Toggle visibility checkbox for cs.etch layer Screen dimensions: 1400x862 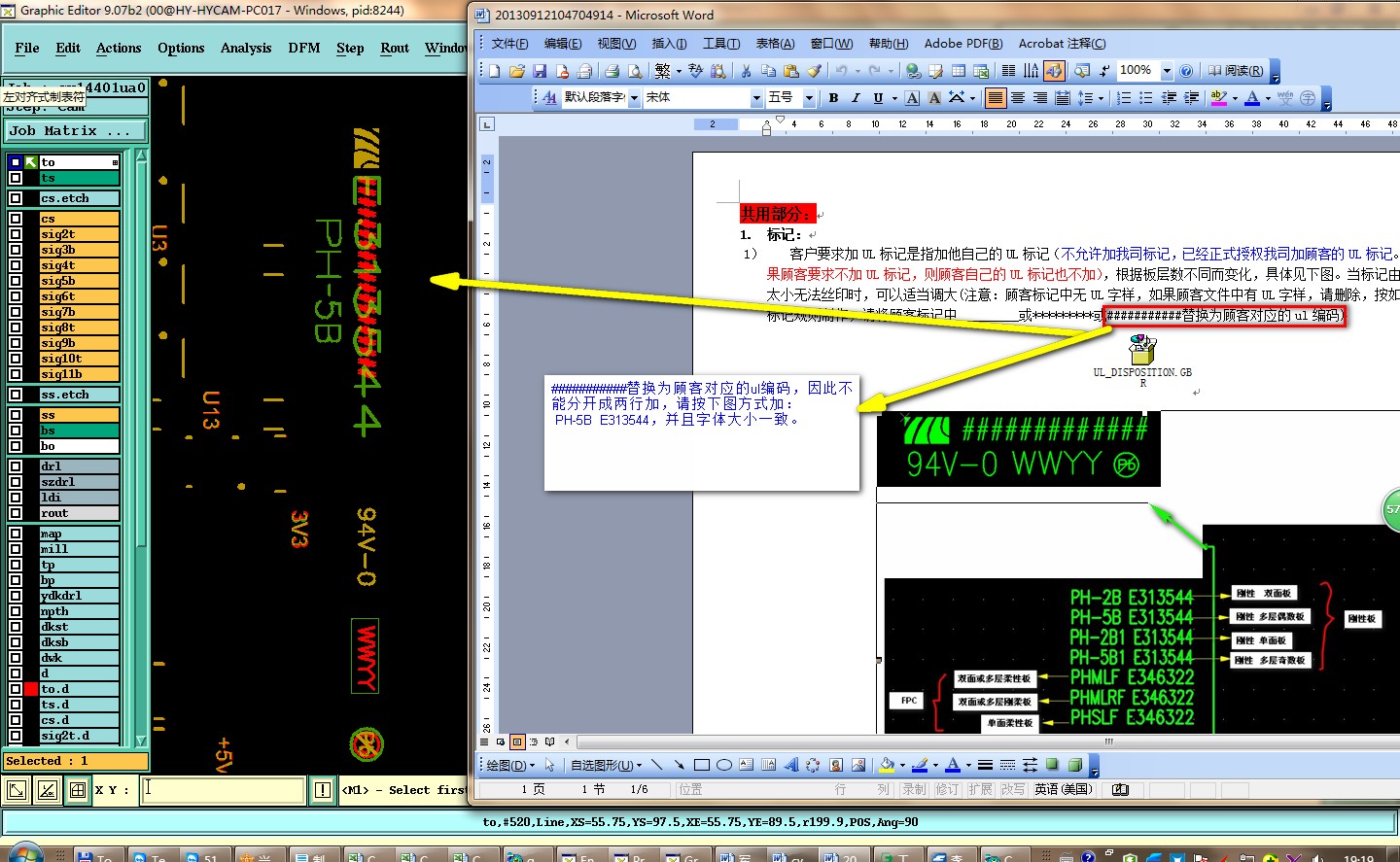tap(16, 198)
